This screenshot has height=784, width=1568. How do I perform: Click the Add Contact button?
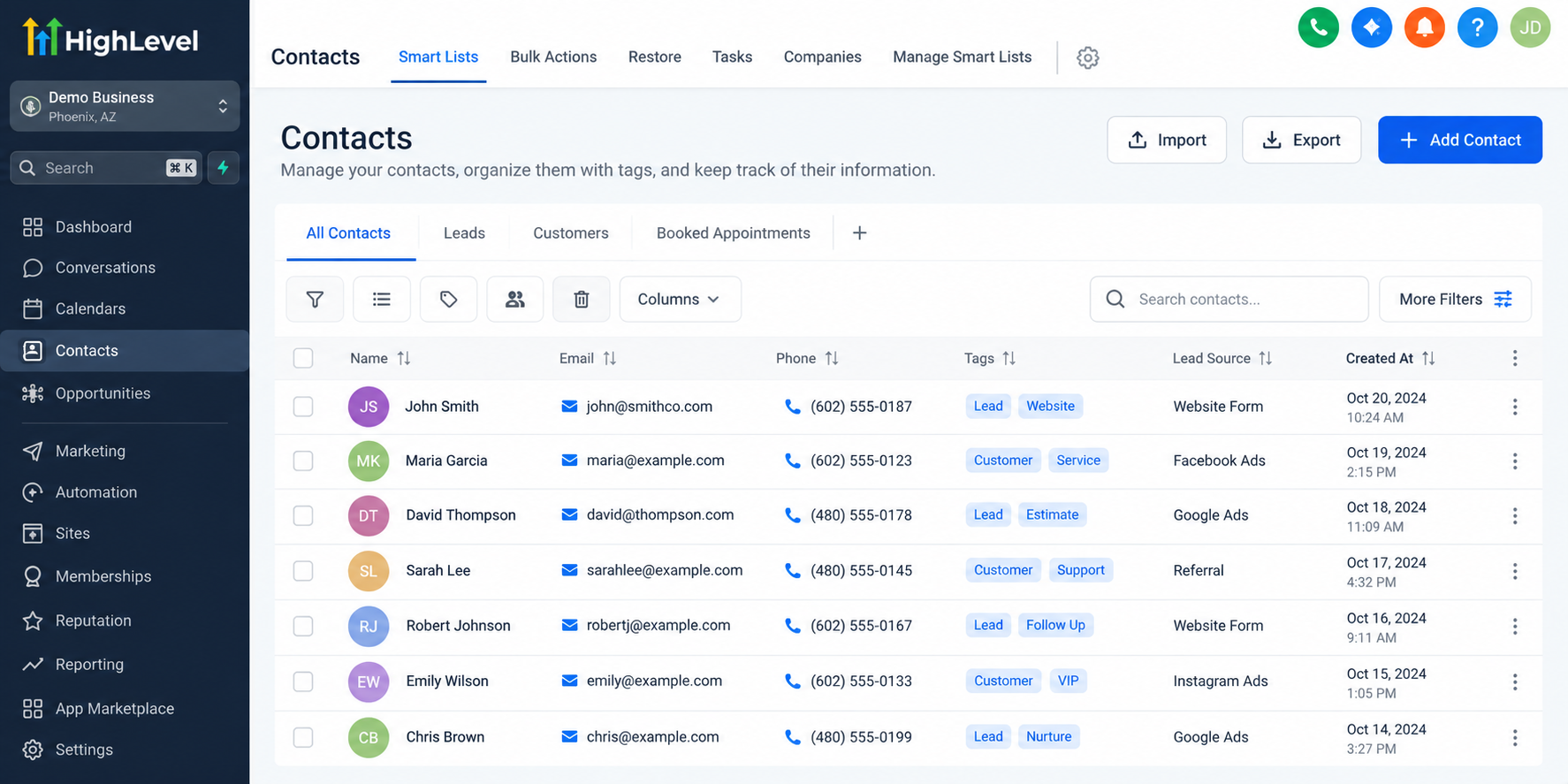point(1459,140)
